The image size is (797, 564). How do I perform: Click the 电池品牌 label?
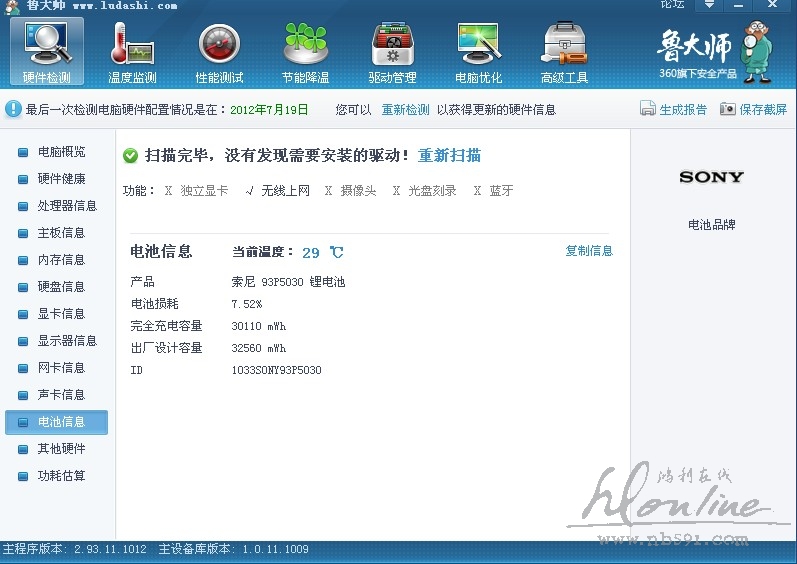pos(712,225)
